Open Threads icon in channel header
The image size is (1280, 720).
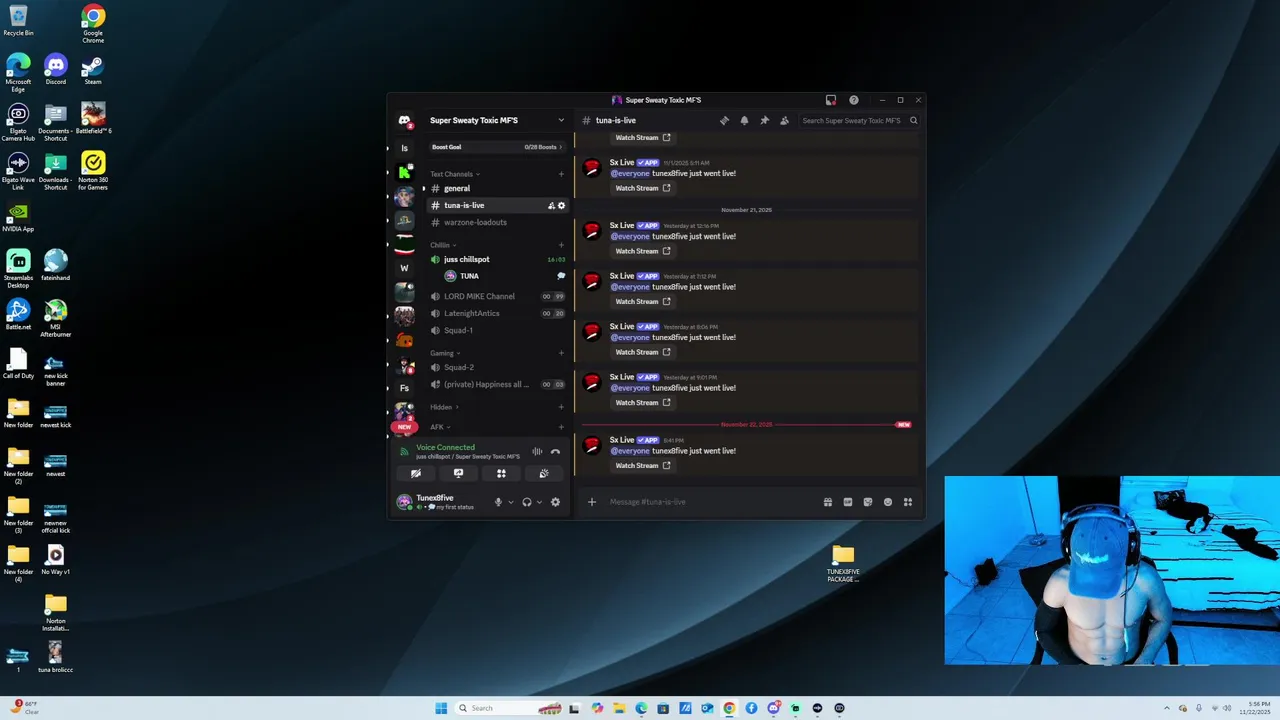pos(724,120)
